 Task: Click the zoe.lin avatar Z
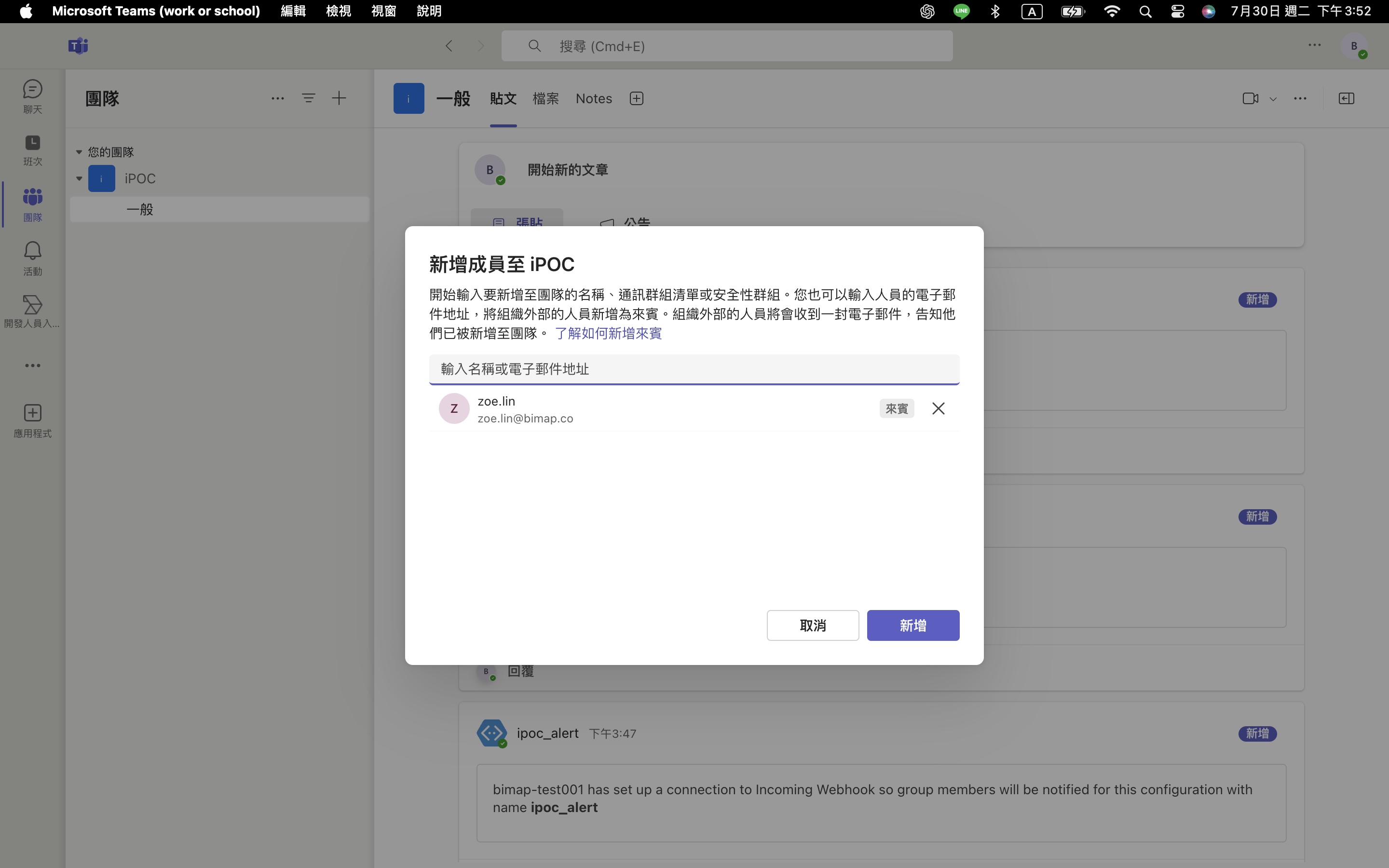[x=454, y=408]
